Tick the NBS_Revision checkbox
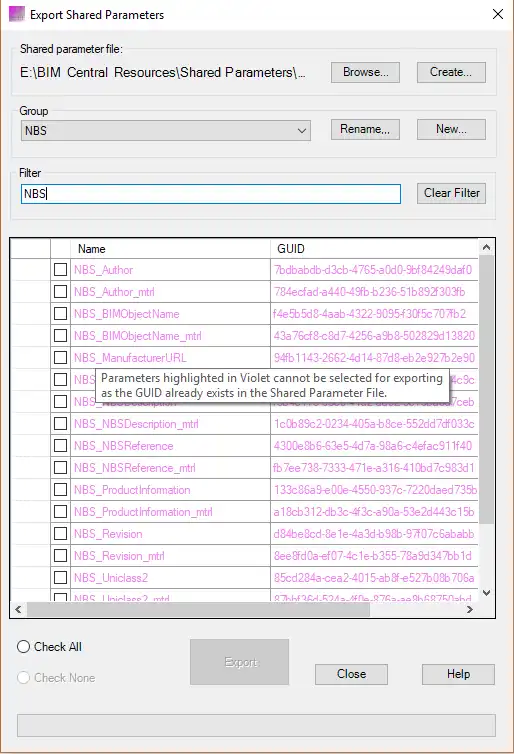The image size is (514, 754). (x=61, y=534)
